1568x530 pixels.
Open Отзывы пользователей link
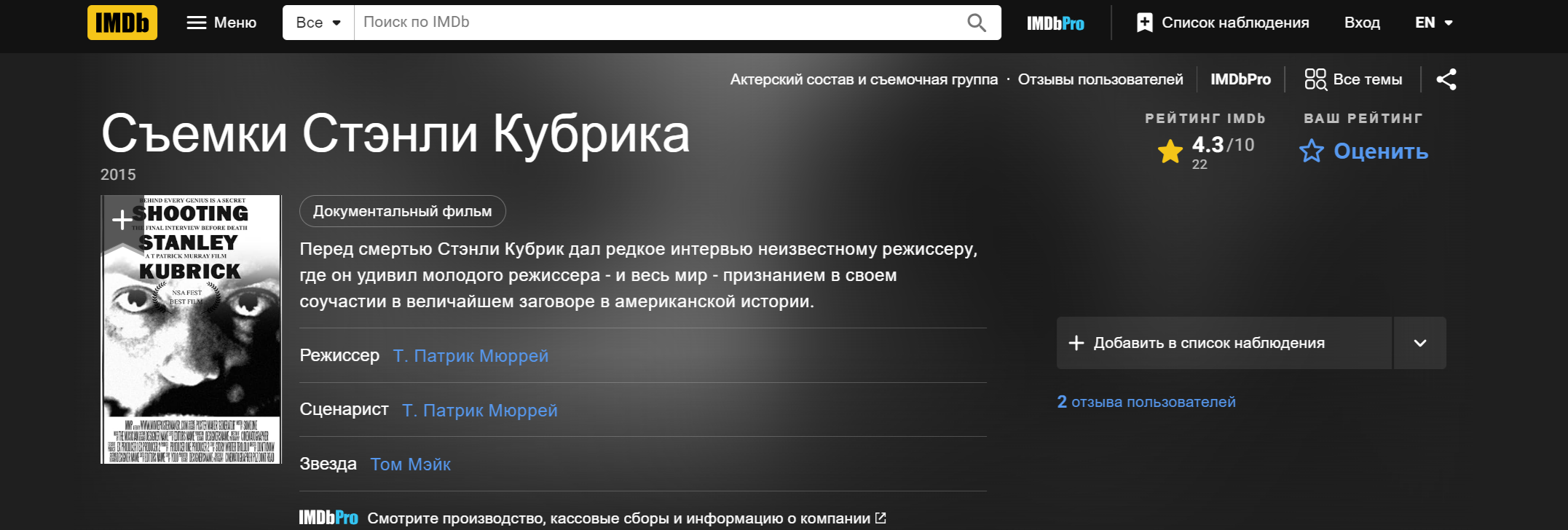1100,79
